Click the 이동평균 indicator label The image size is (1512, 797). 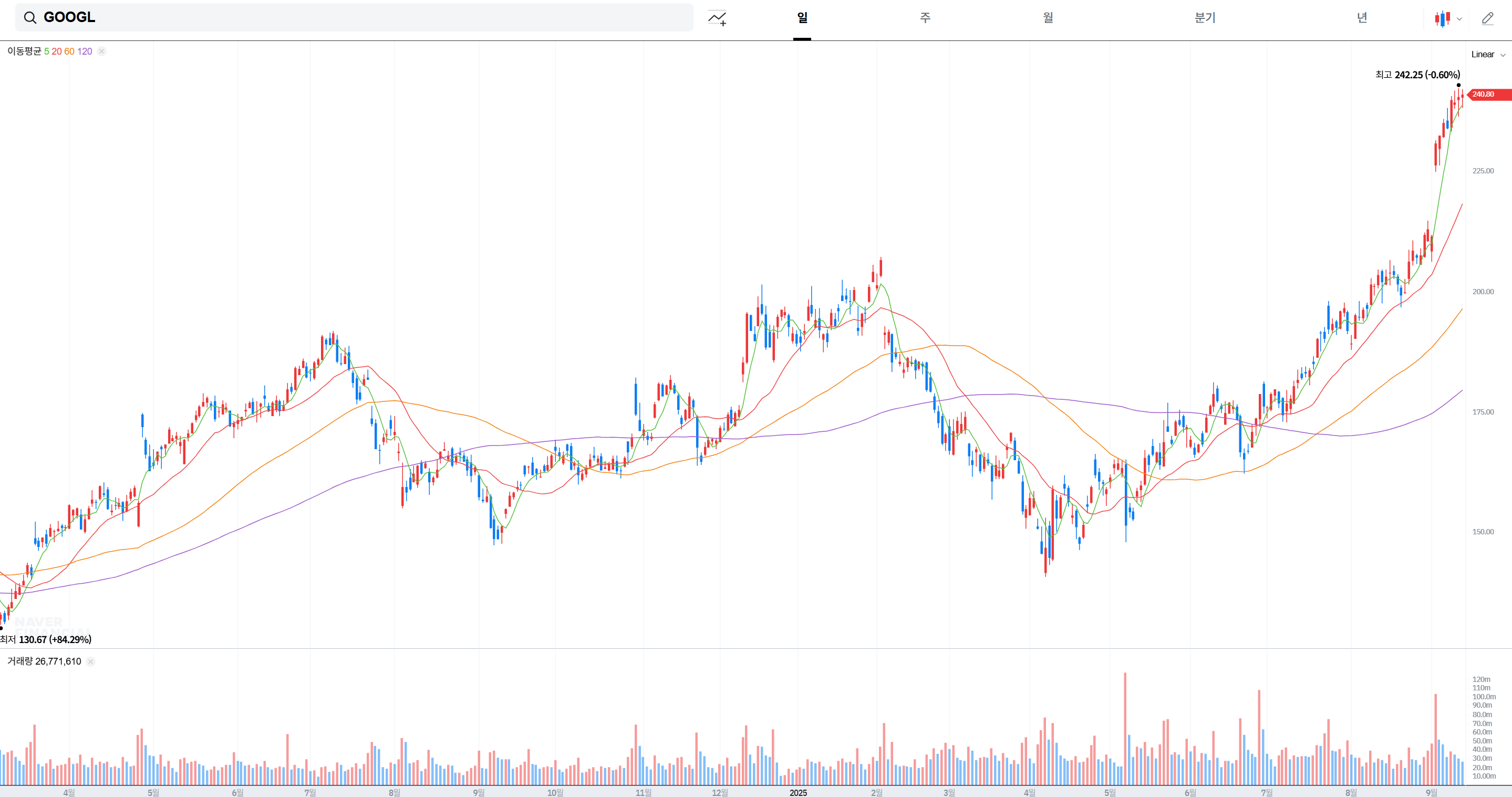tap(24, 51)
